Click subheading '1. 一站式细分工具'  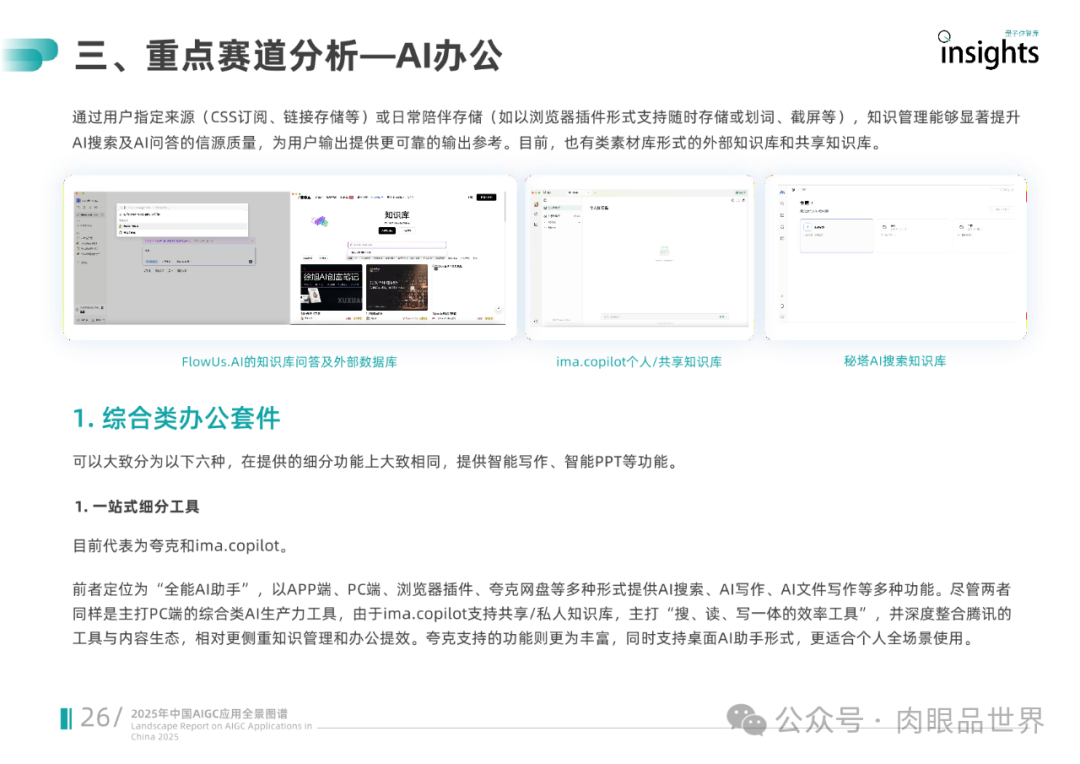(x=136, y=507)
